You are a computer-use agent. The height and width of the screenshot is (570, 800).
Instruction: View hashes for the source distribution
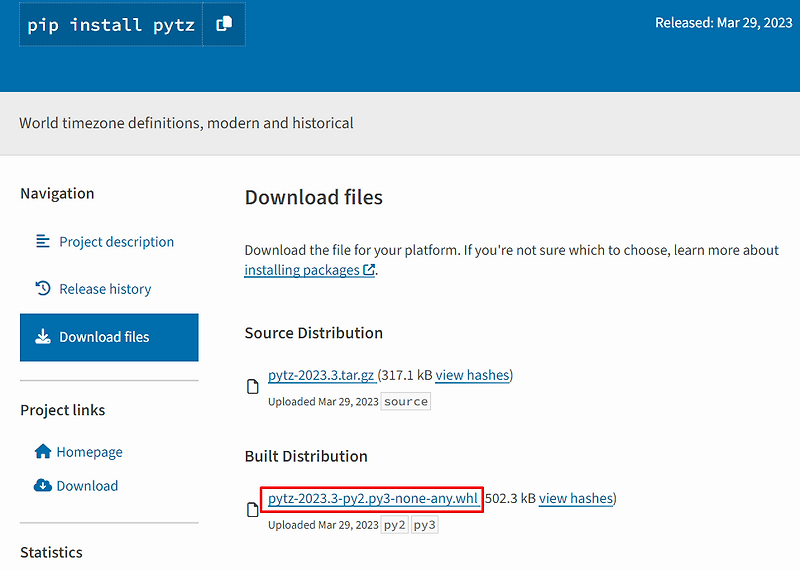pos(472,376)
